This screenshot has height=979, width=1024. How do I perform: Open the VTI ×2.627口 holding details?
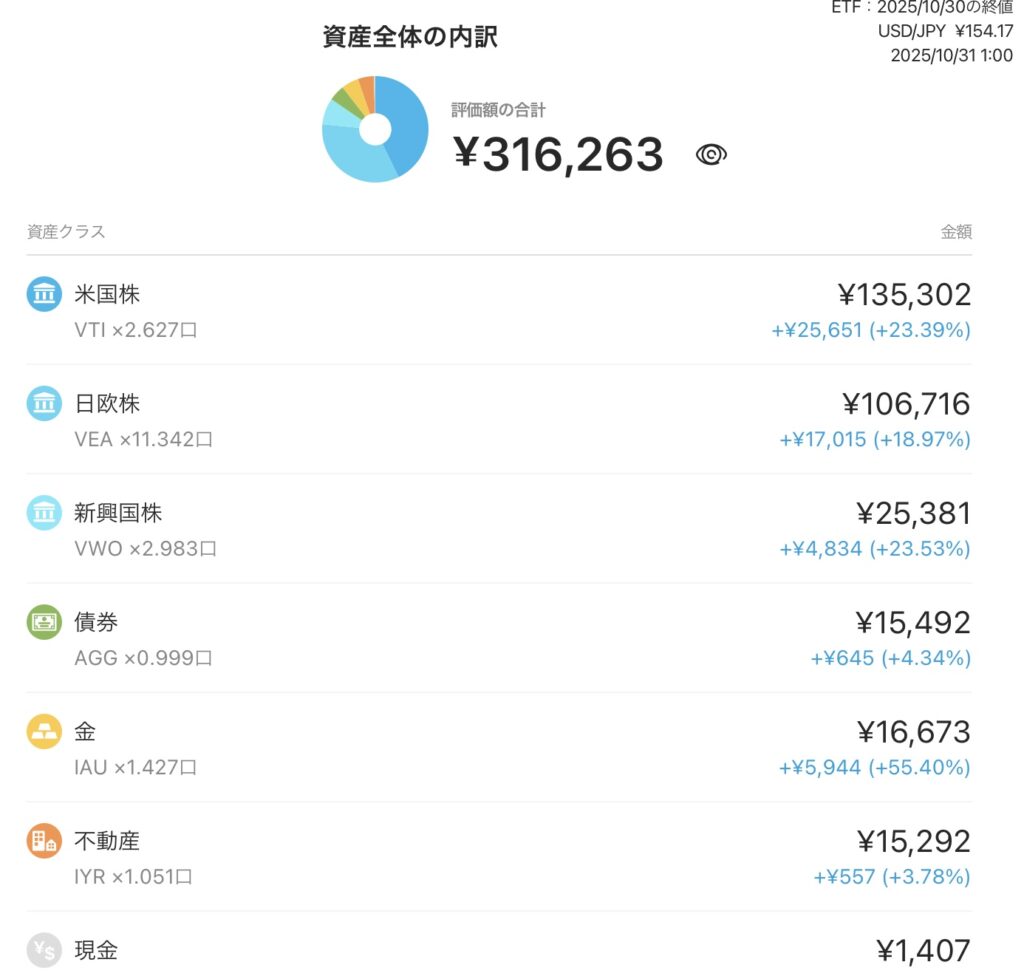point(136,330)
